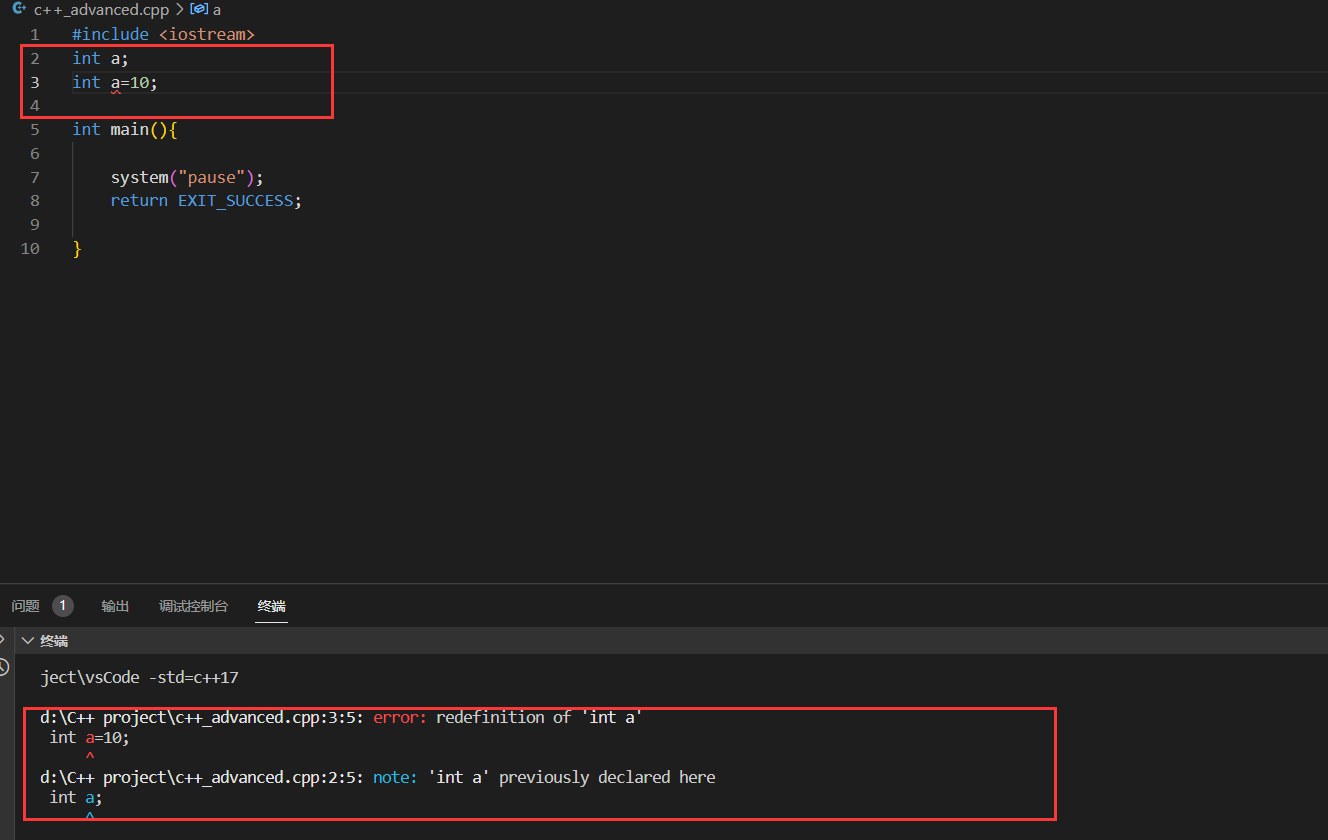Image resolution: width=1328 pixels, height=840 pixels.
Task: Click the red-underlined 'a' on line 3
Action: pyautogui.click(x=115, y=83)
